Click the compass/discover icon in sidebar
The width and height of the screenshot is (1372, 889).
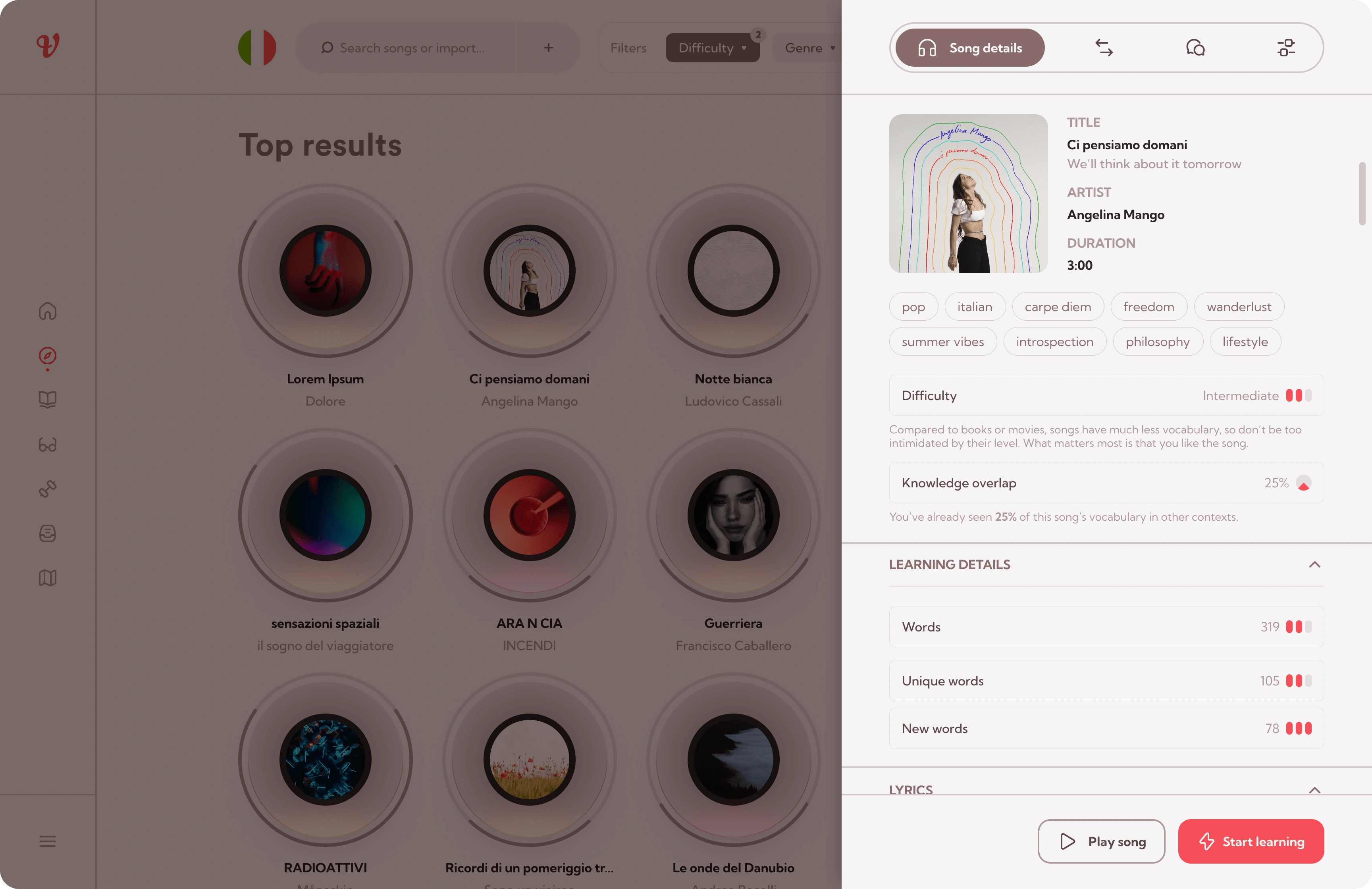[47, 356]
